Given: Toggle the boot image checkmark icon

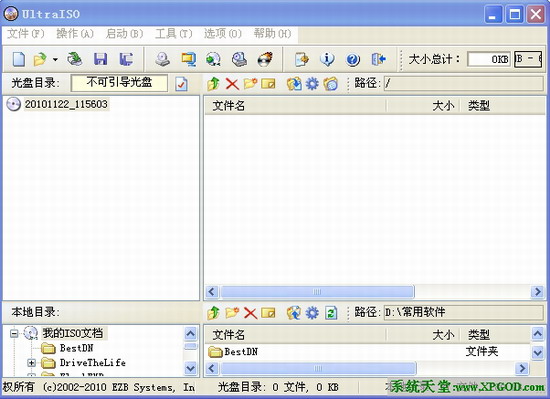Looking at the screenshot, I should pyautogui.click(x=181, y=84).
